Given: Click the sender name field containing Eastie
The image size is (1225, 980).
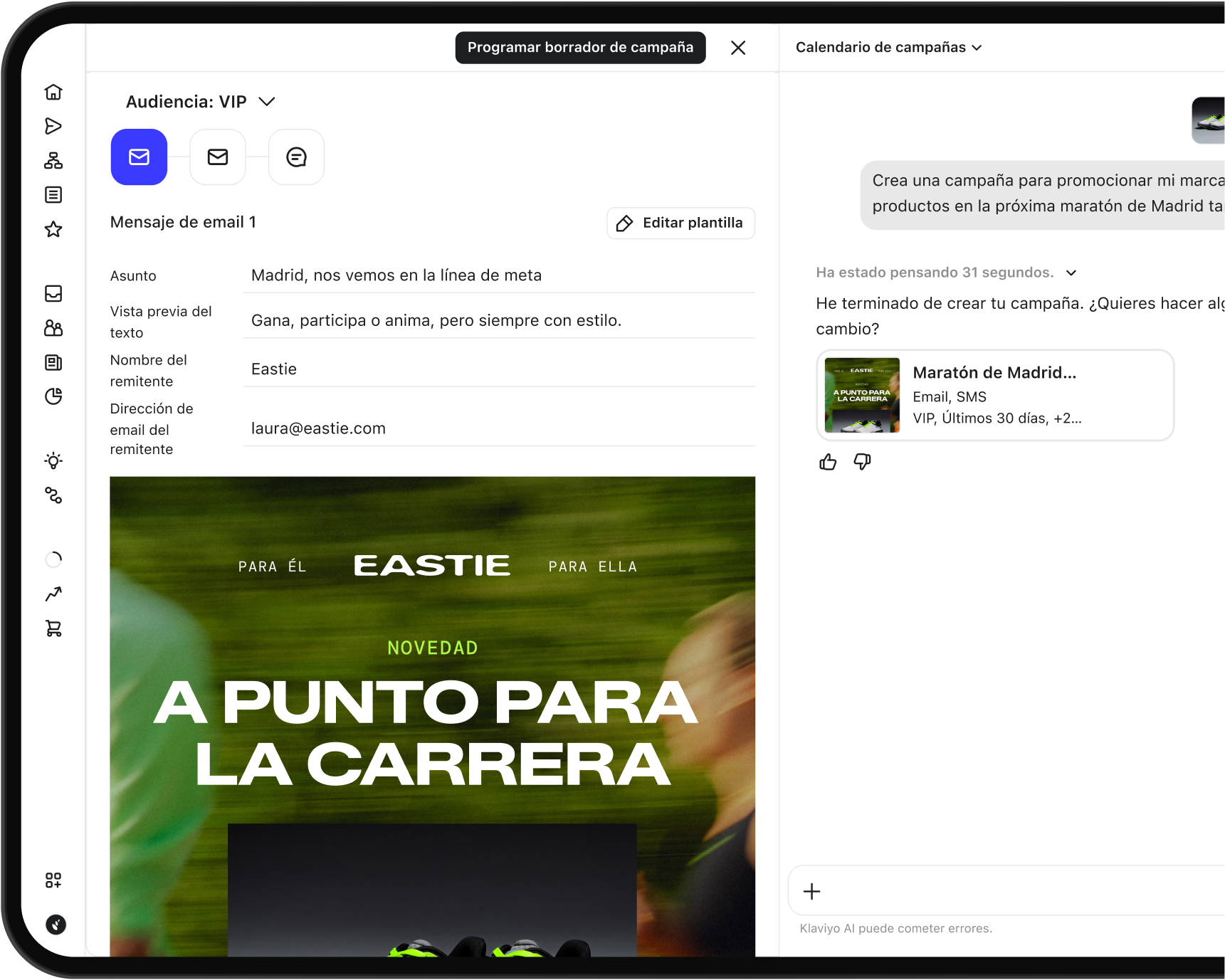Looking at the screenshot, I should point(499,369).
